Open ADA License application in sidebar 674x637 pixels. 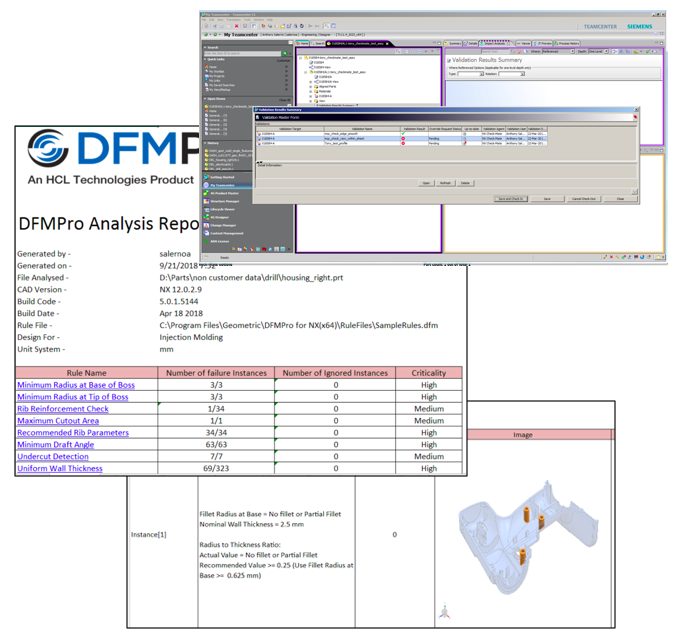coord(218,241)
